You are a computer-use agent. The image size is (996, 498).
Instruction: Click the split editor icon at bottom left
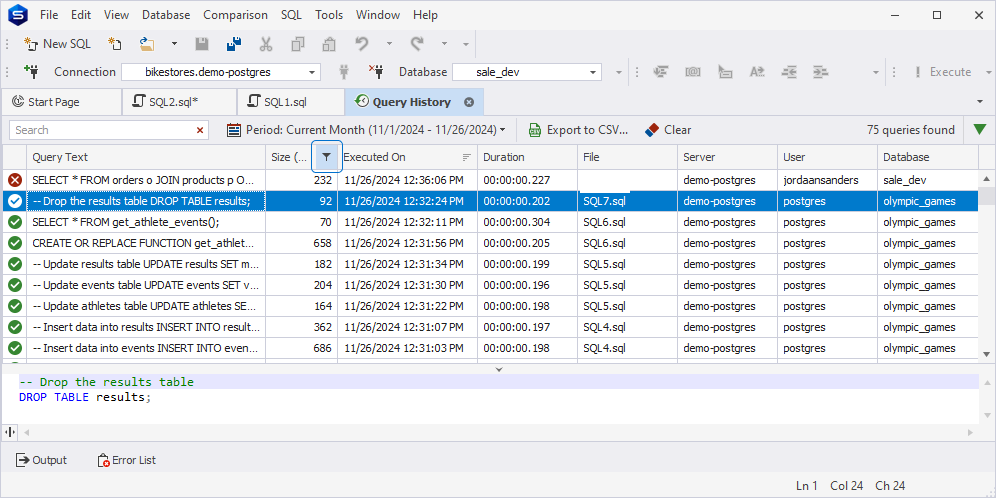coord(10,432)
